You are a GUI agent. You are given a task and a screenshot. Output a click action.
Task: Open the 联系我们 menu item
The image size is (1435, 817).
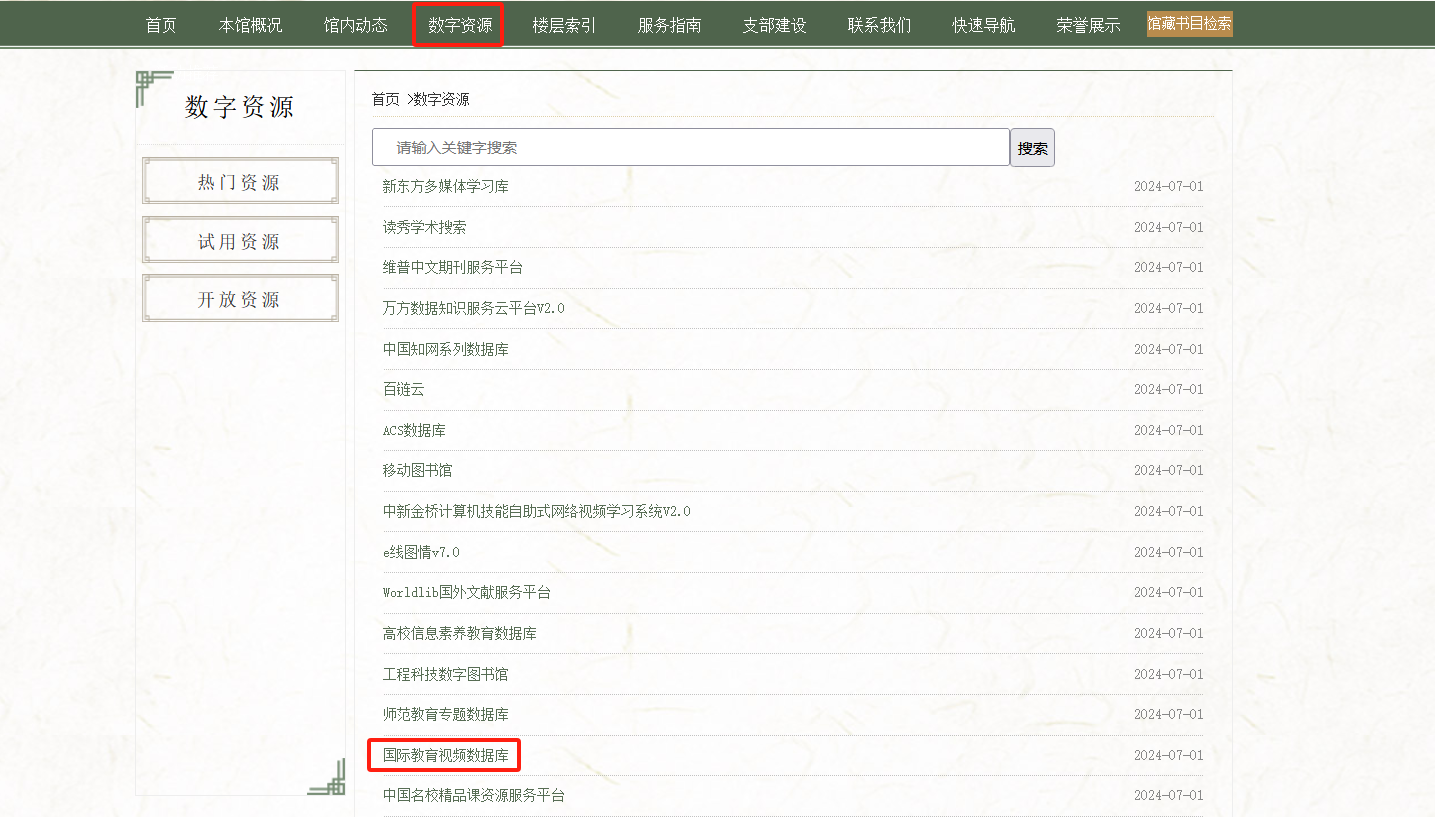click(879, 25)
